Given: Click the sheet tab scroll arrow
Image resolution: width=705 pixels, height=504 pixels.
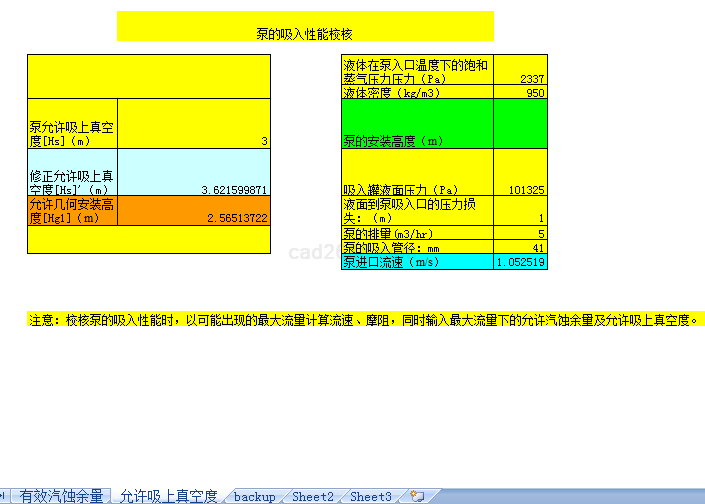Looking at the screenshot, I should [x=3, y=496].
